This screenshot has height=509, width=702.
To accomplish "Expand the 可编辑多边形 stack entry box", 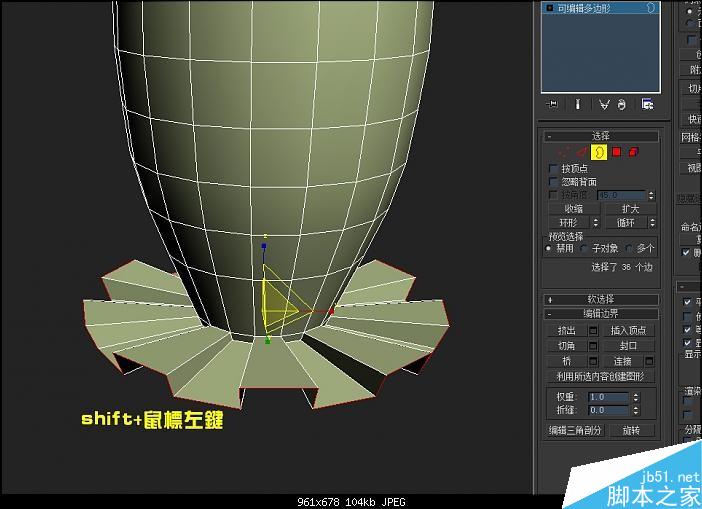I will [x=550, y=8].
